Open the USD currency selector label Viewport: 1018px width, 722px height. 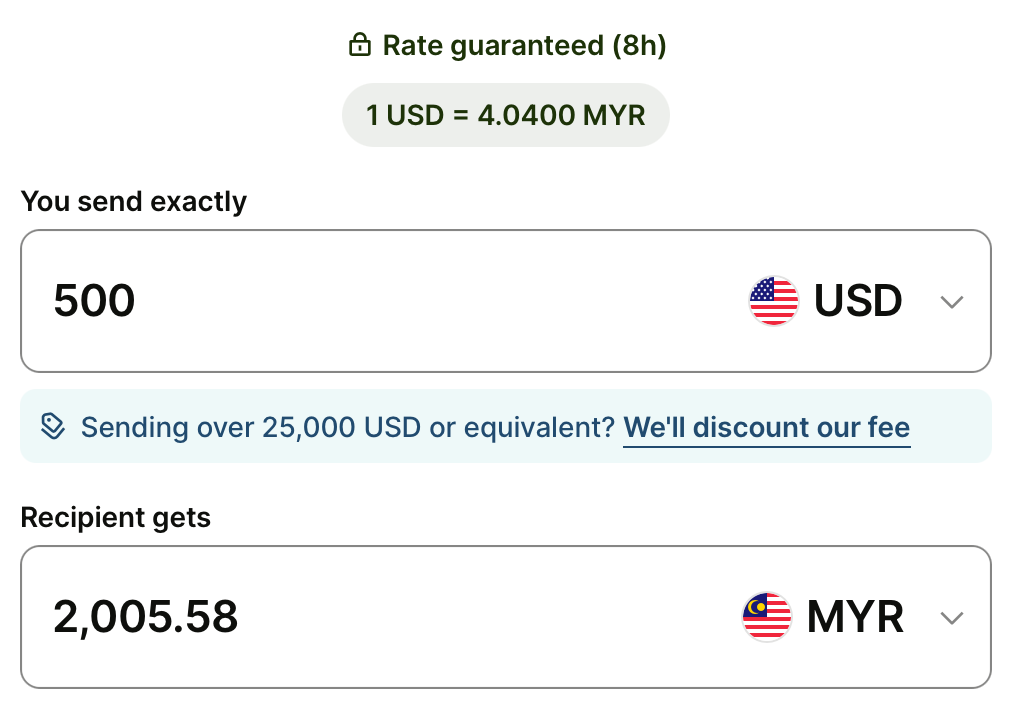858,301
